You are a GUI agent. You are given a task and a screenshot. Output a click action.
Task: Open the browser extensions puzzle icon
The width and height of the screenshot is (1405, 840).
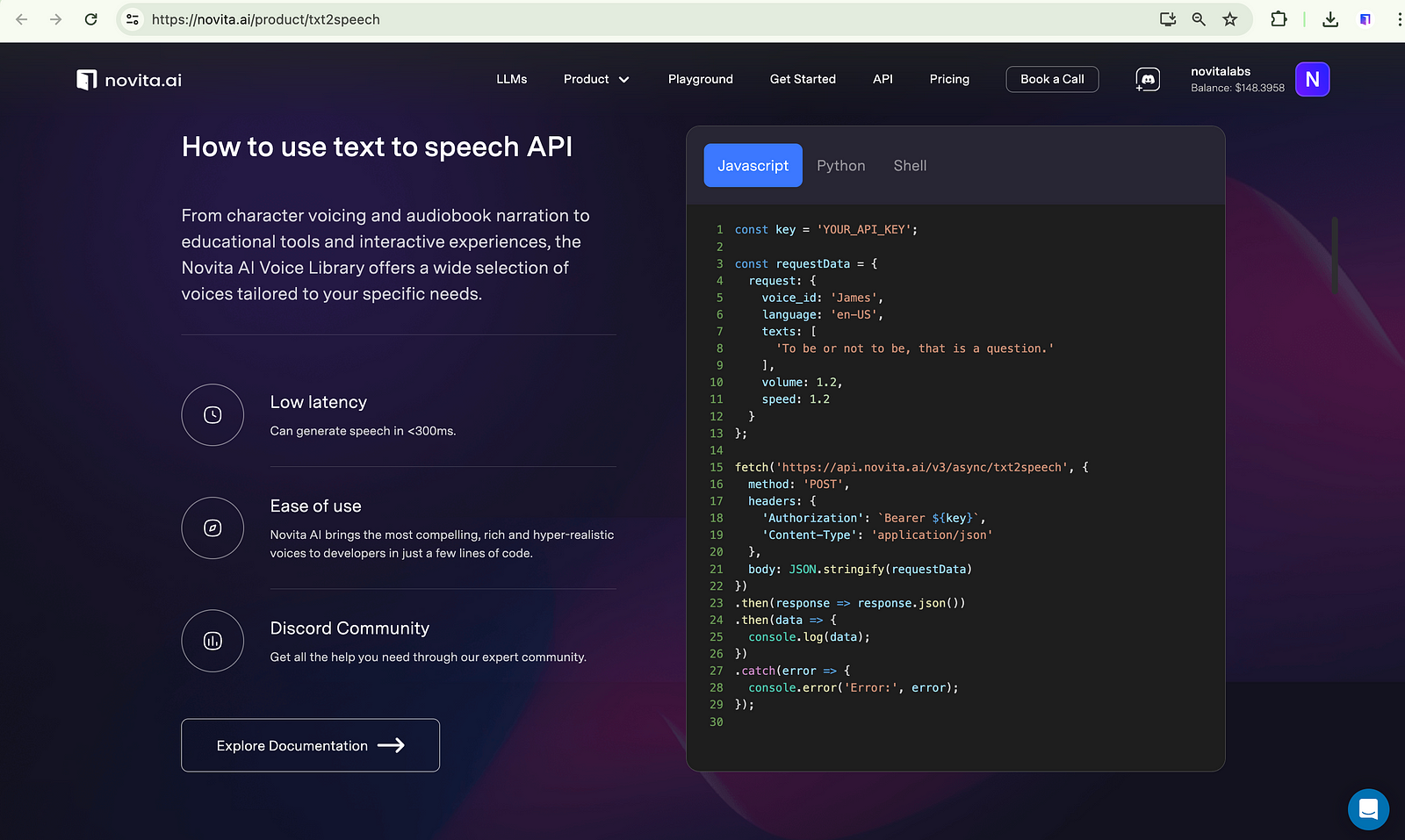1279,19
